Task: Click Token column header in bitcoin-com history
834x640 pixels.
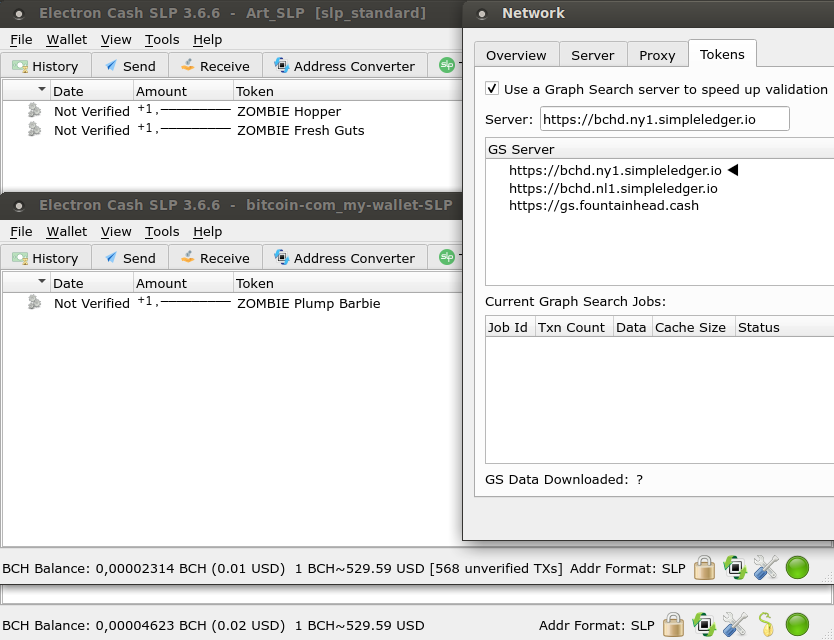Action: (x=347, y=282)
